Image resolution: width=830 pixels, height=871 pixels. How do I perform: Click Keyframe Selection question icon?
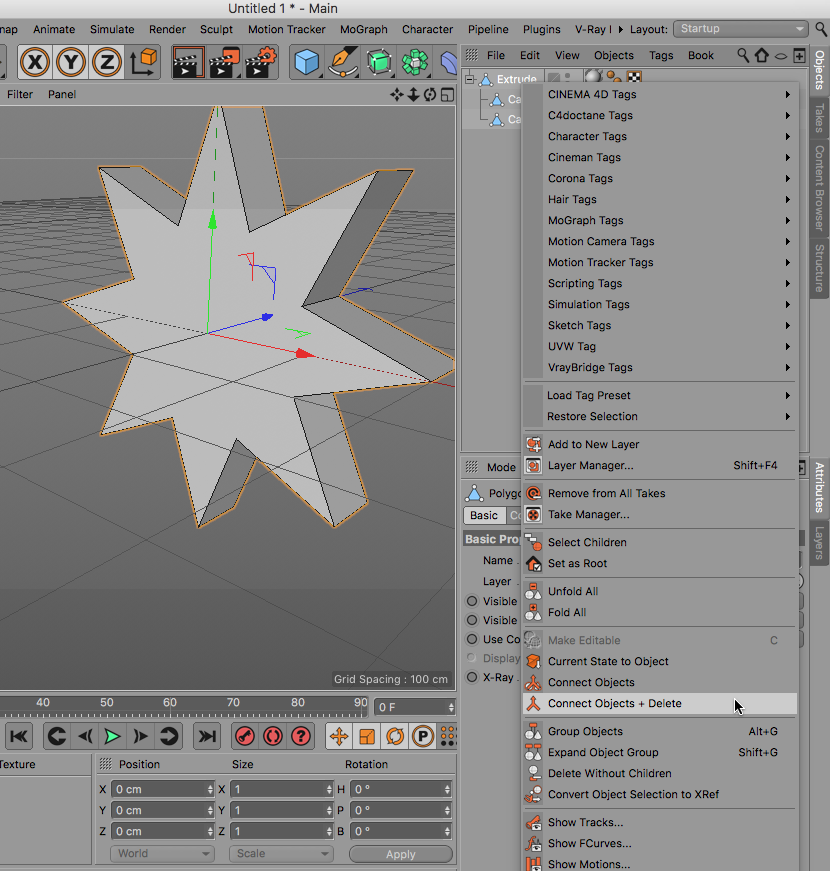click(301, 737)
